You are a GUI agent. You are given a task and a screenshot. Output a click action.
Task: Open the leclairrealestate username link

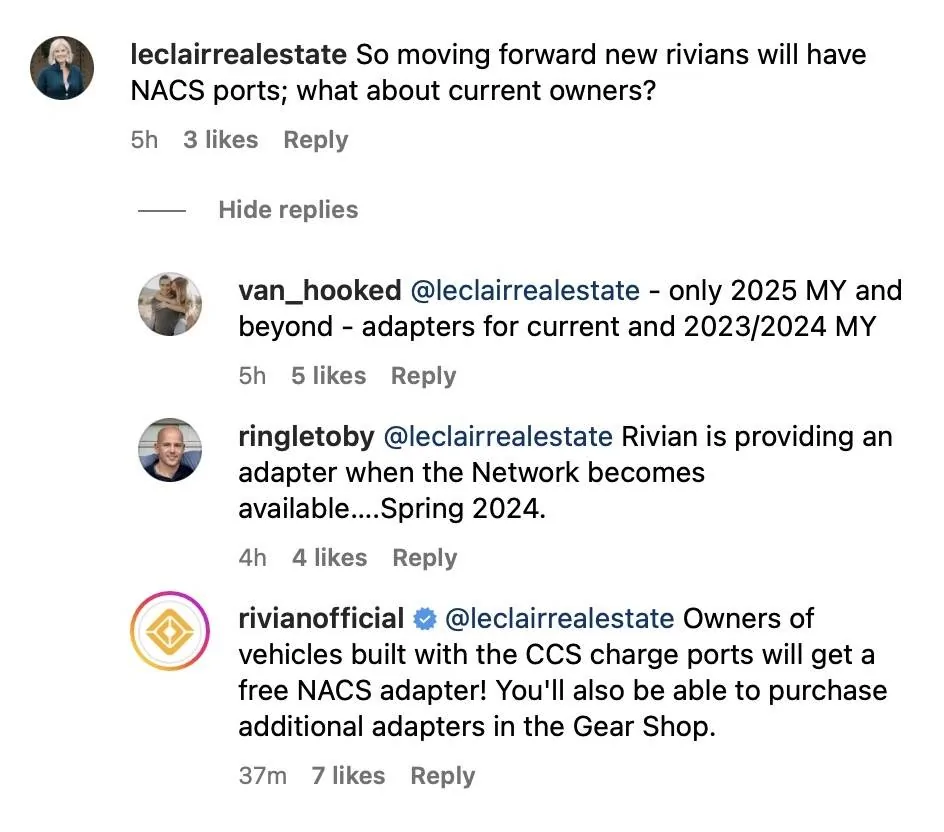[x=238, y=54]
